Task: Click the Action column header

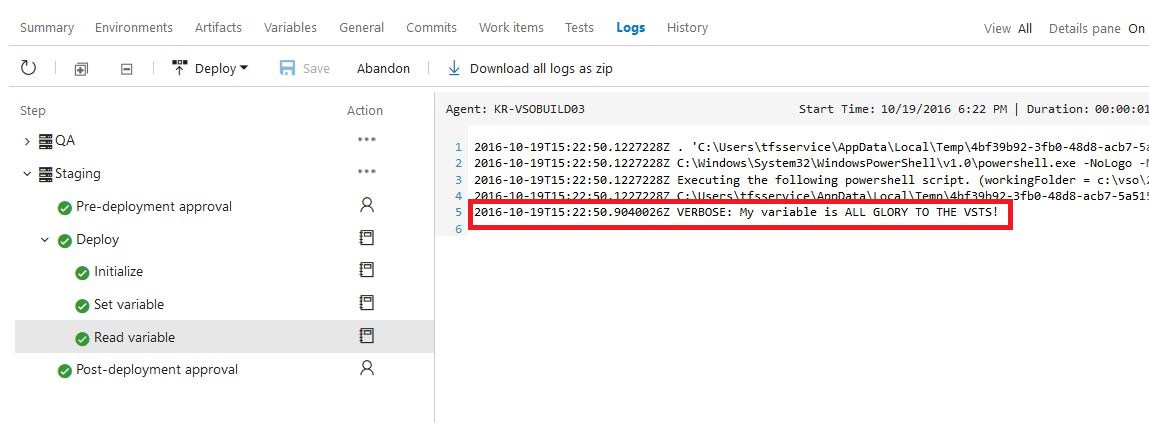Action: (x=365, y=111)
